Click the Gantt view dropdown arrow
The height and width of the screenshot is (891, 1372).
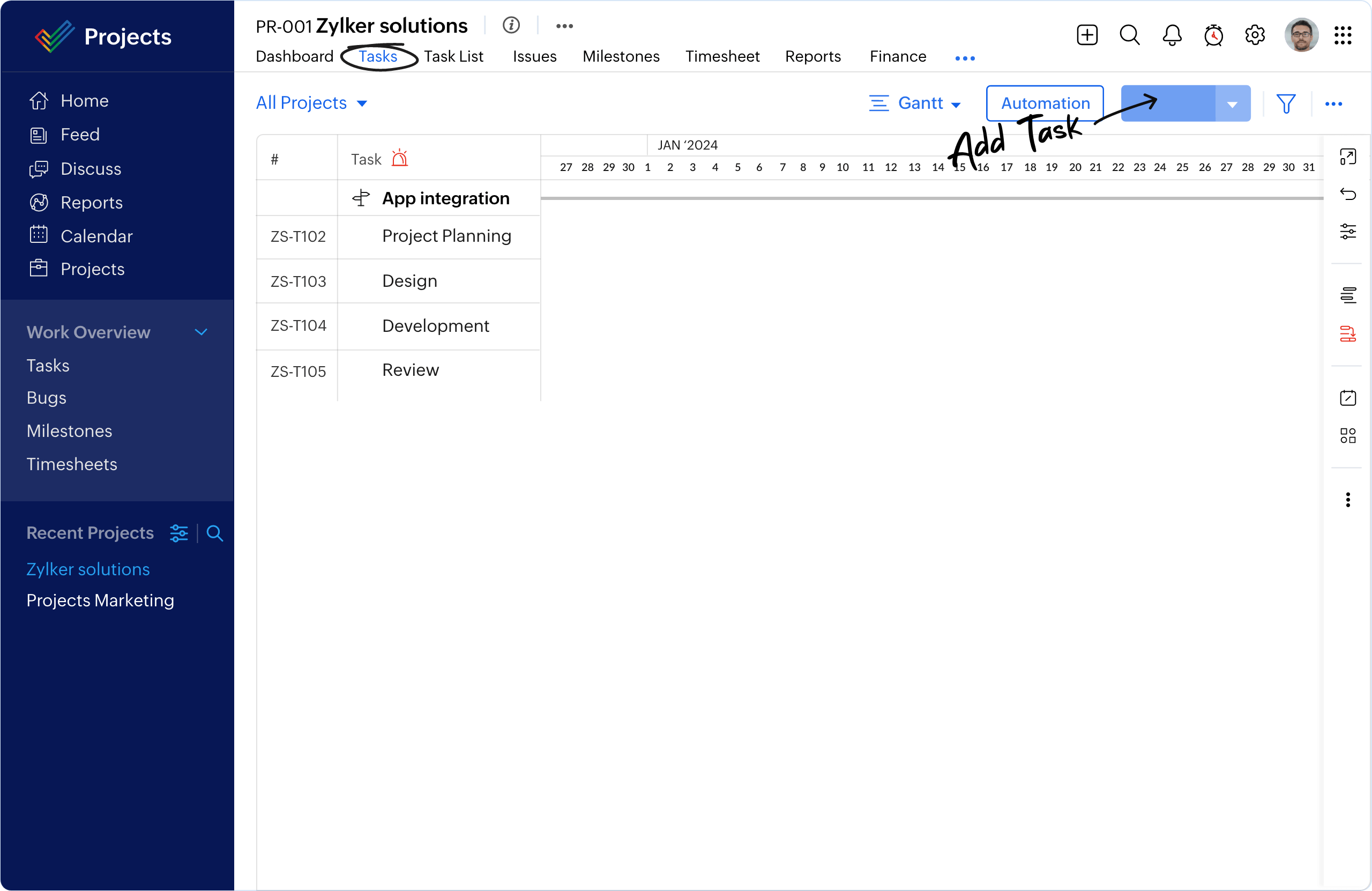[x=956, y=104]
